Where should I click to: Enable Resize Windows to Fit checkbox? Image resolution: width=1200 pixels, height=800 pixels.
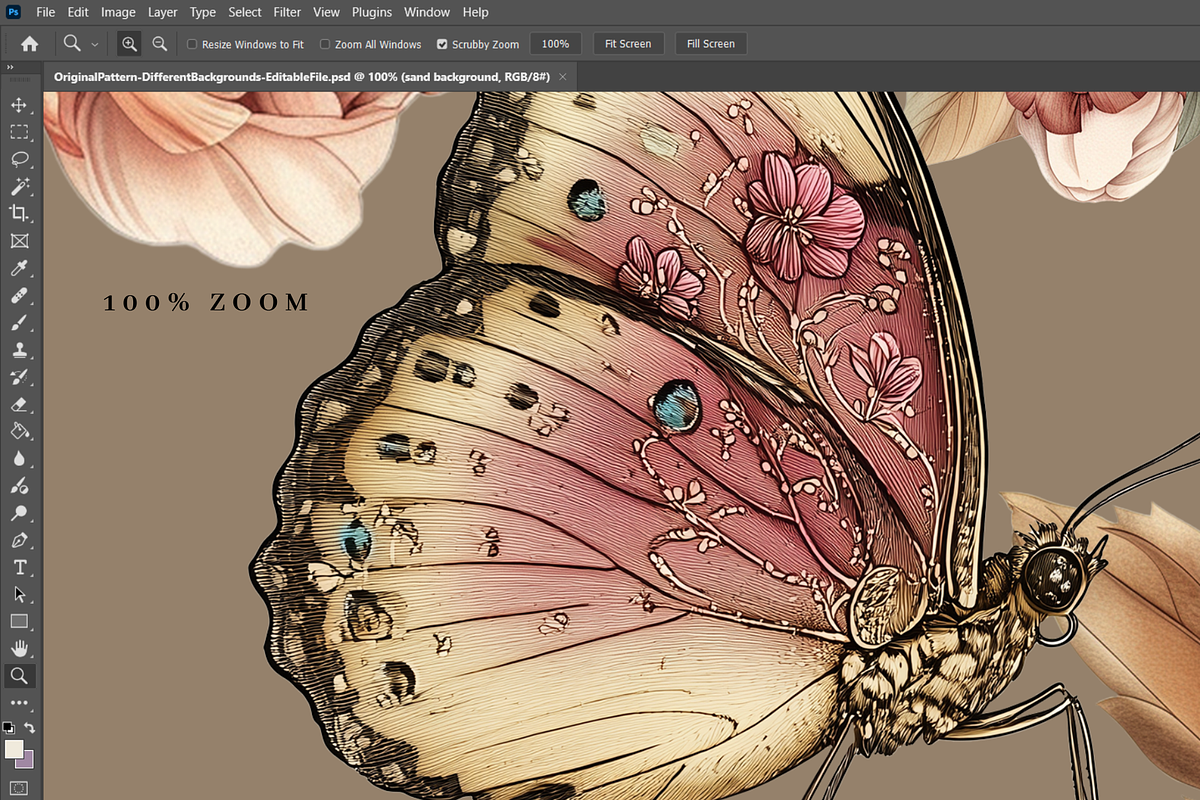[x=192, y=44]
